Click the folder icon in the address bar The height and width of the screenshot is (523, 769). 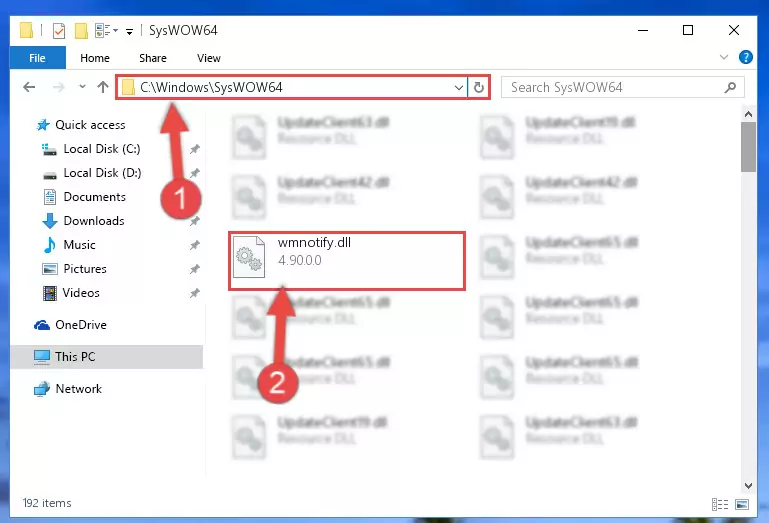coord(128,87)
